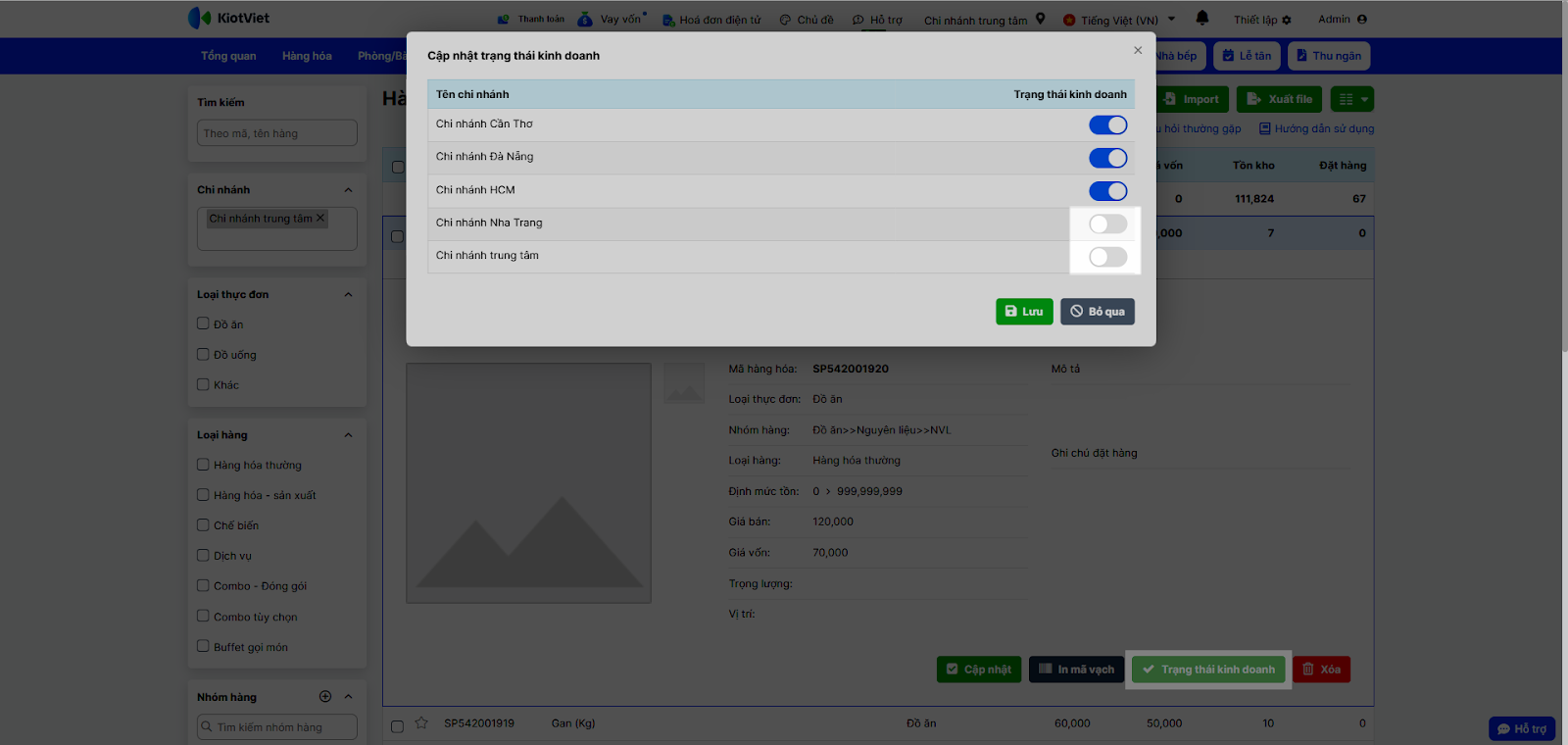This screenshot has height=745, width=1568.
Task: Click the small product image thumbnail
Action: (x=684, y=383)
